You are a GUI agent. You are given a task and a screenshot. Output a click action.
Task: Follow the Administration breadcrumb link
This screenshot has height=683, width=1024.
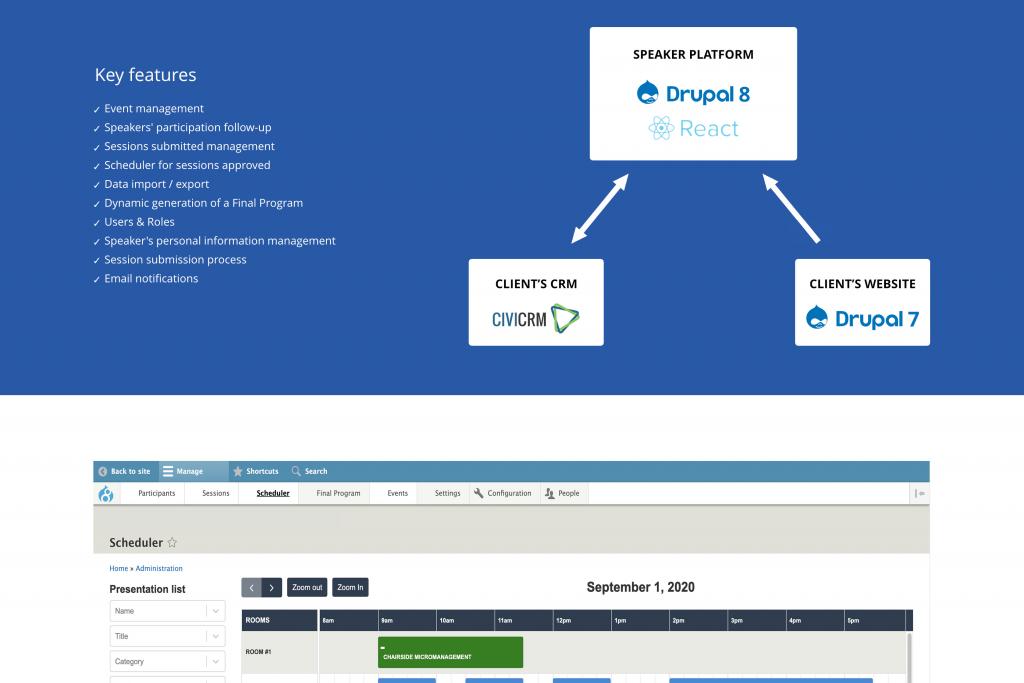click(159, 569)
